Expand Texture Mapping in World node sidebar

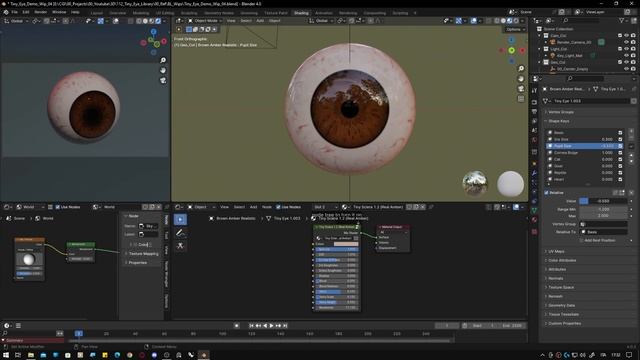[x=143, y=254]
